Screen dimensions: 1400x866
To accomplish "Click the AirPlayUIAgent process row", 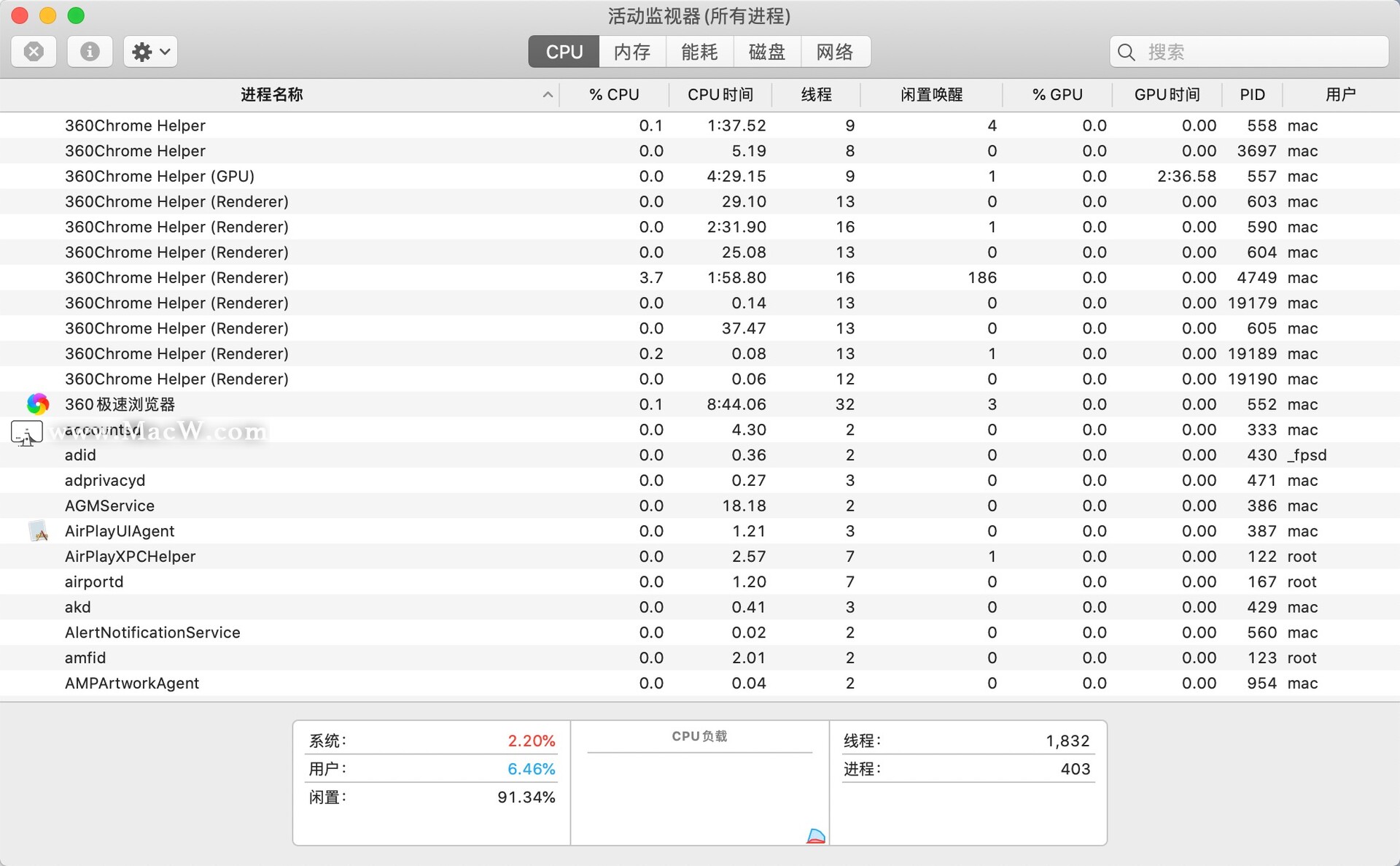I will (x=700, y=530).
